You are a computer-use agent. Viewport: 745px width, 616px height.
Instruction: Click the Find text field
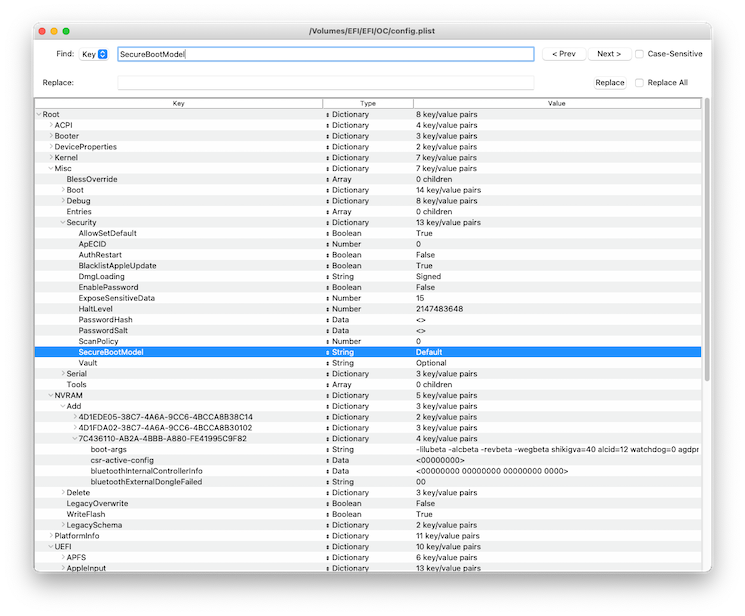point(325,54)
